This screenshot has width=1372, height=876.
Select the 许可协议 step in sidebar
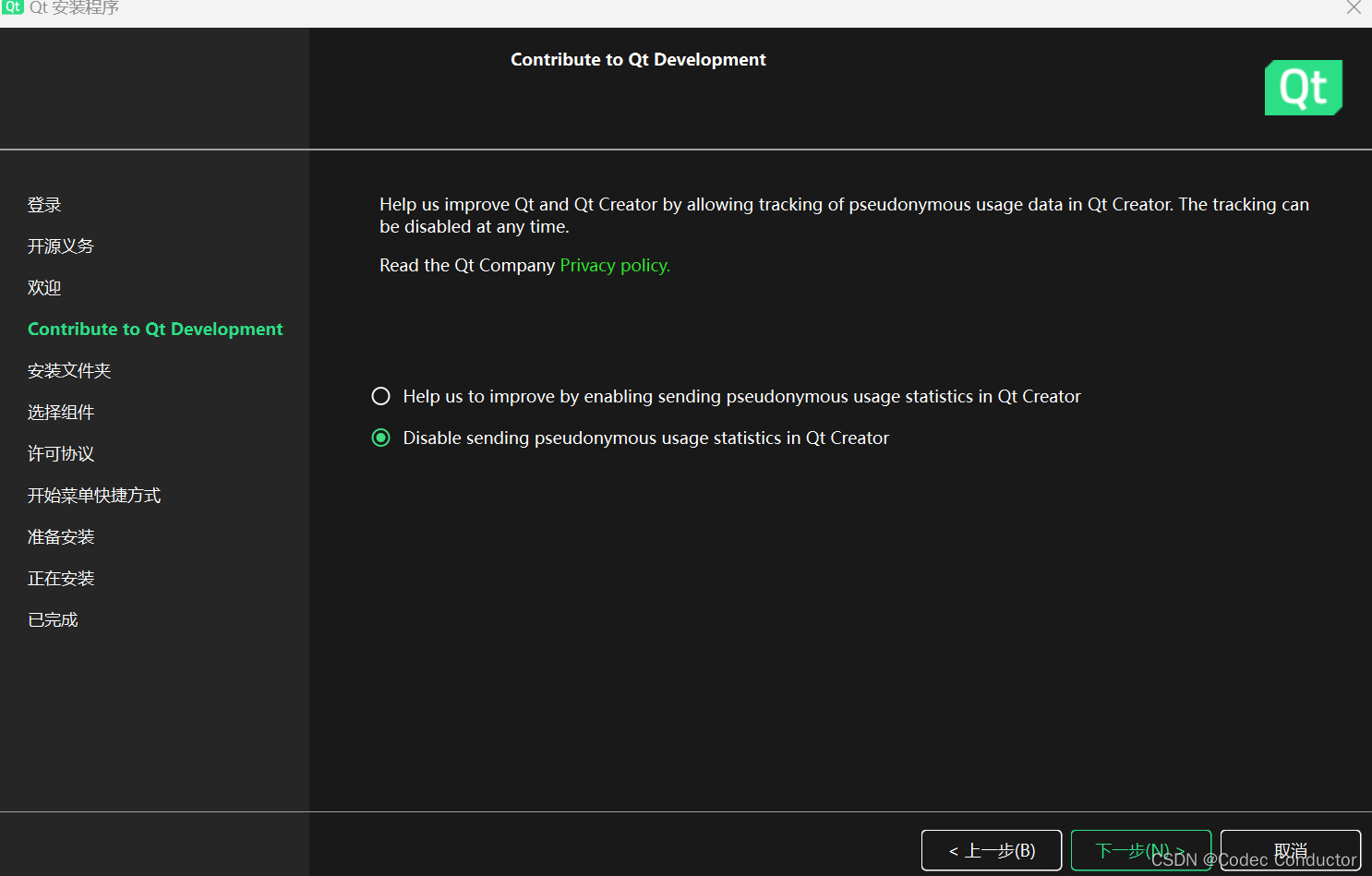(61, 454)
